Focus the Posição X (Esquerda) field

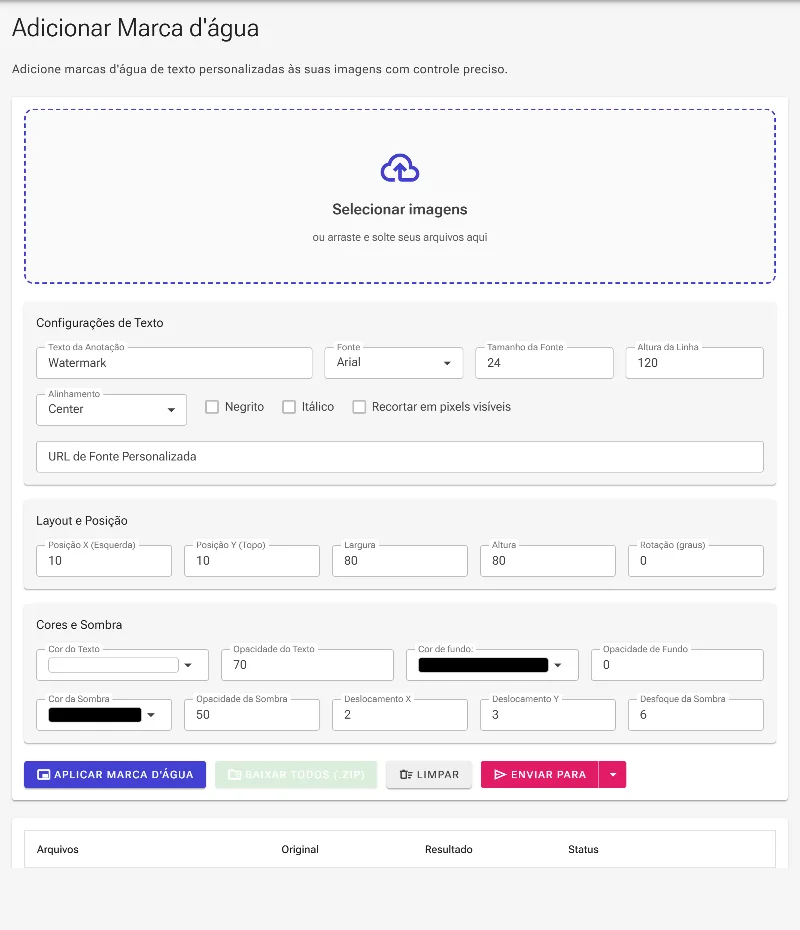[x=104, y=560]
